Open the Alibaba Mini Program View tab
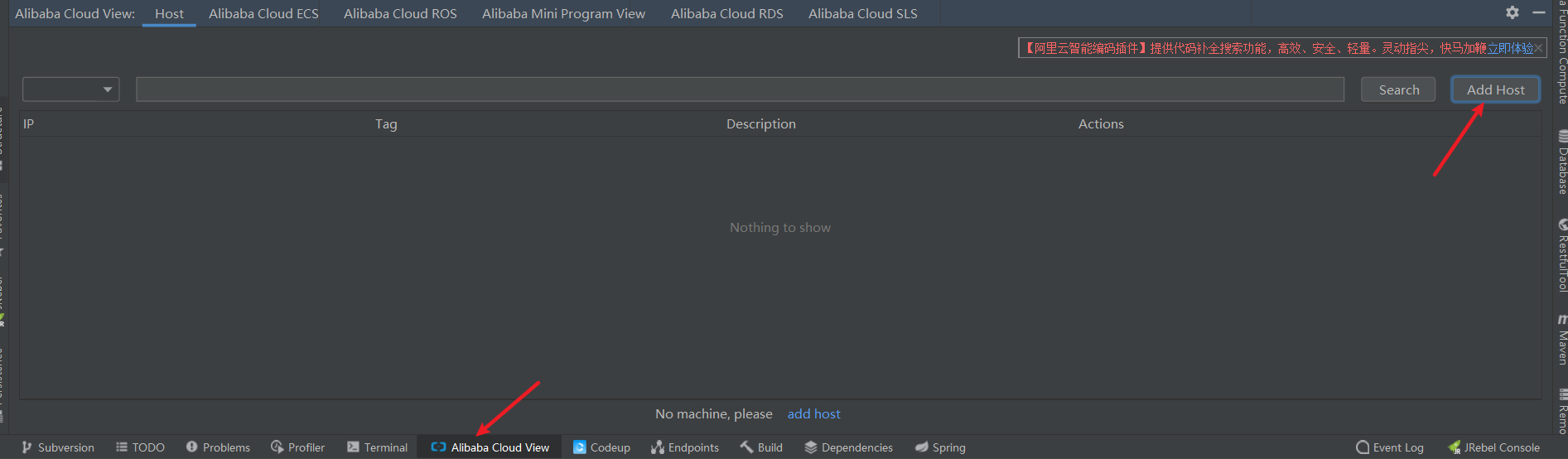The height and width of the screenshot is (459, 1568). pyautogui.click(x=563, y=13)
